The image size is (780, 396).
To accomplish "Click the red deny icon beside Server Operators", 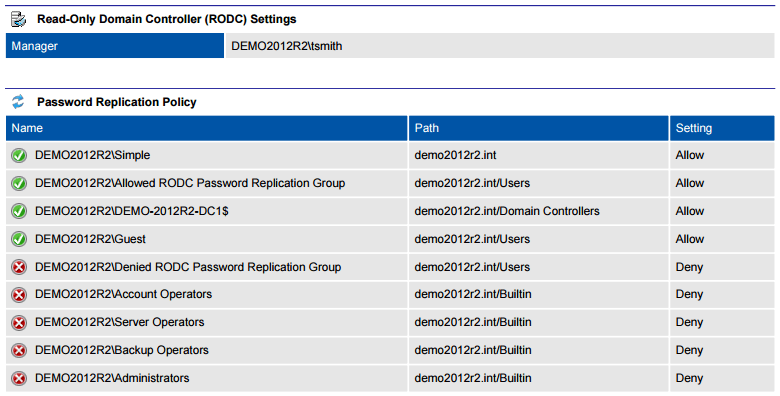I will 19,323.
